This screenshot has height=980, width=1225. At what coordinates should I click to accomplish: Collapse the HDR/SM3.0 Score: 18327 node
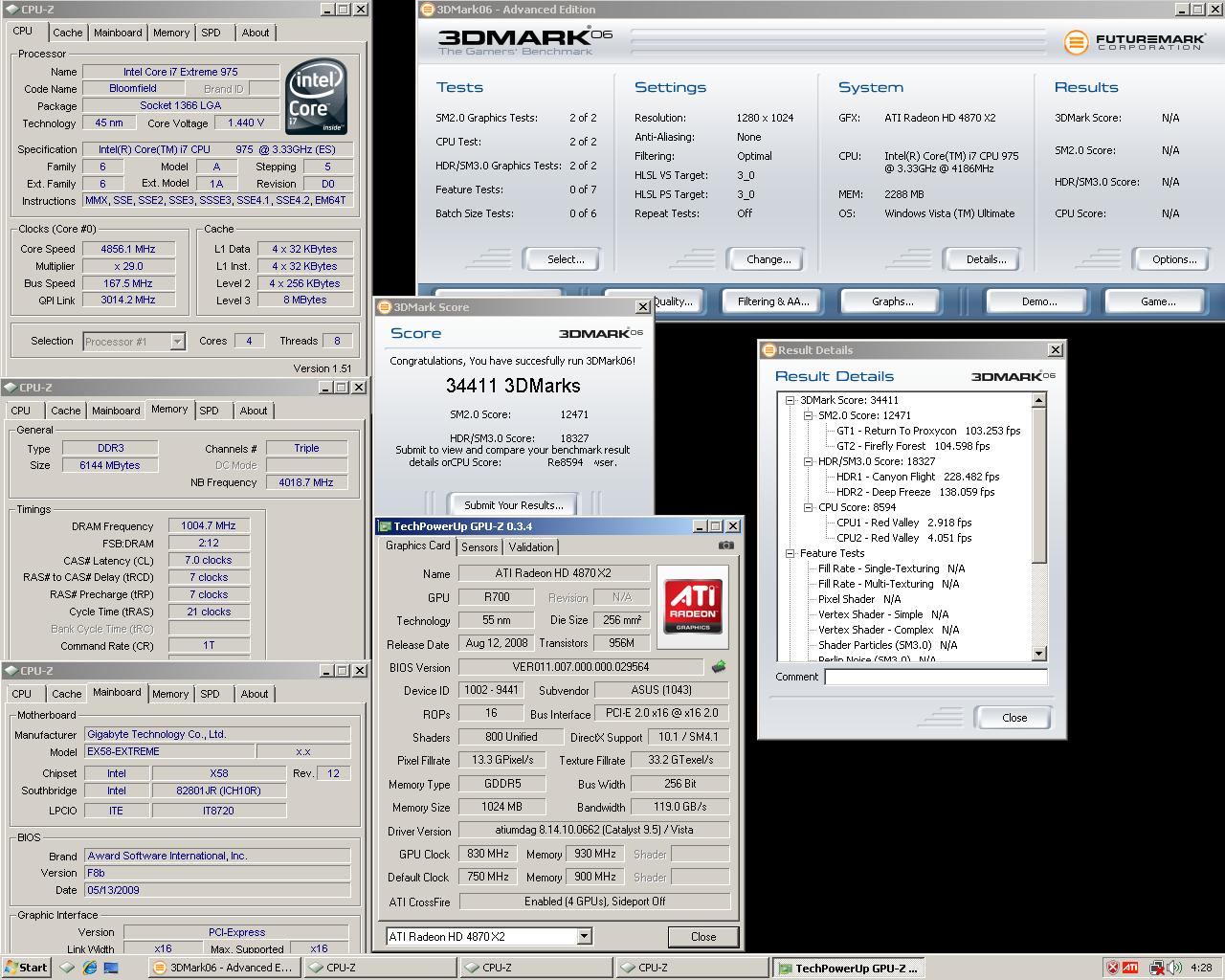(x=809, y=461)
